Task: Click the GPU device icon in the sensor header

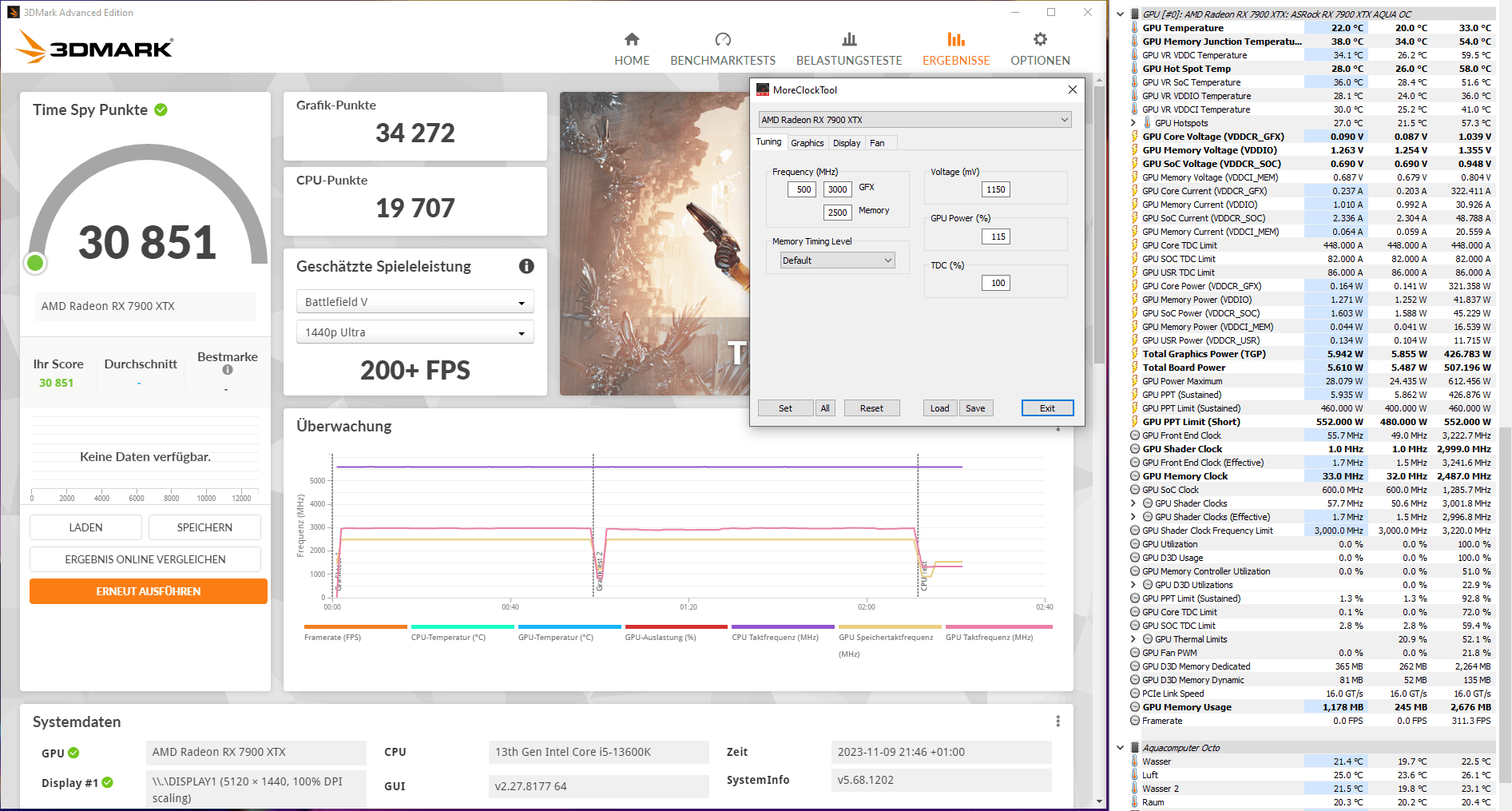Action: point(1134,14)
